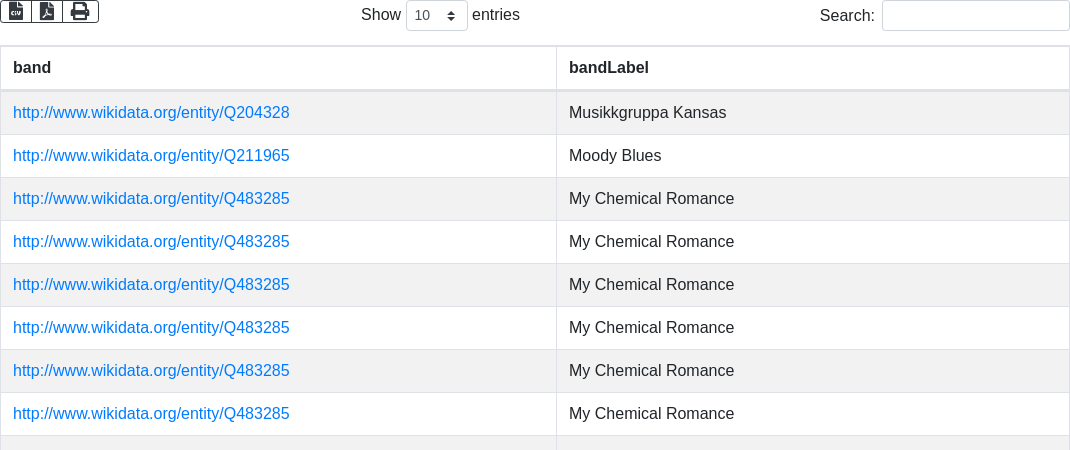Export the table as CSV

[16, 11]
